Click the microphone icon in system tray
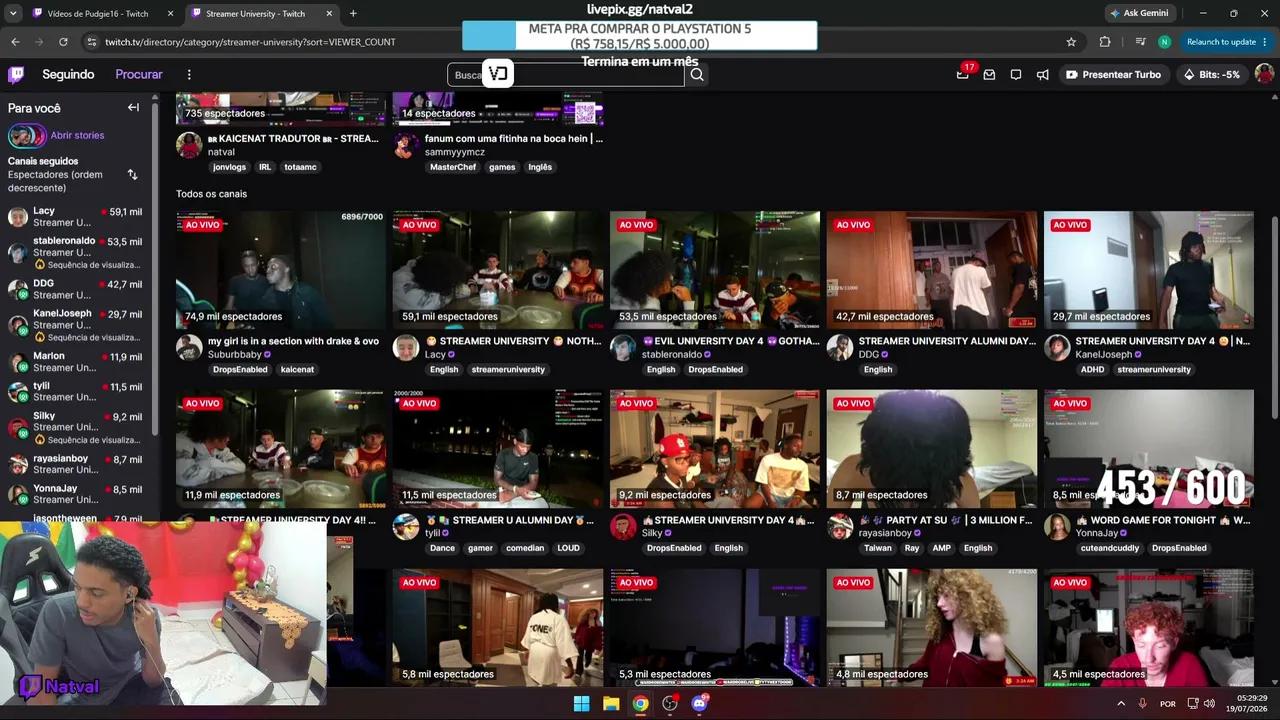 click(x=1143, y=704)
